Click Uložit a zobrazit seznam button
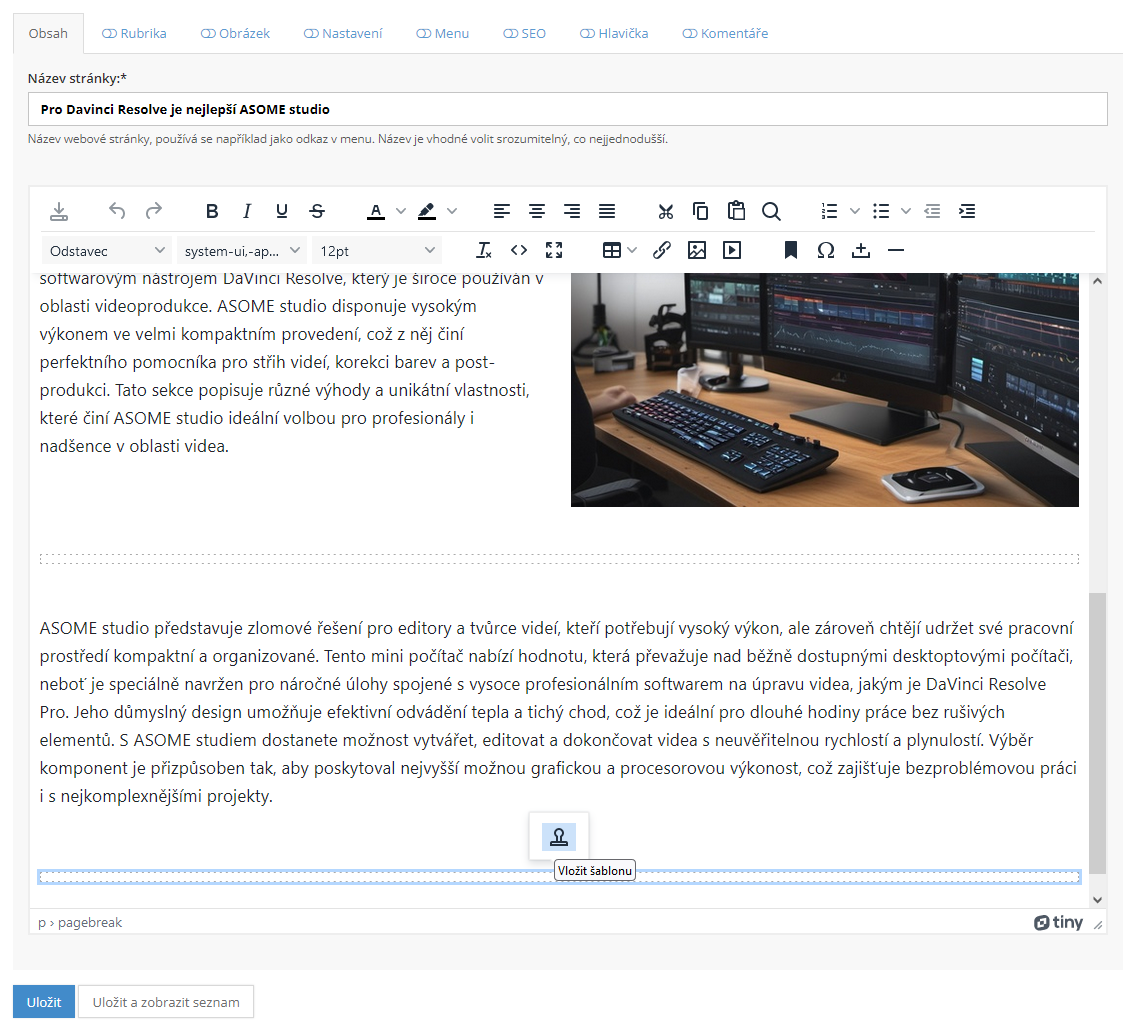1130x1033 pixels. (x=166, y=1002)
